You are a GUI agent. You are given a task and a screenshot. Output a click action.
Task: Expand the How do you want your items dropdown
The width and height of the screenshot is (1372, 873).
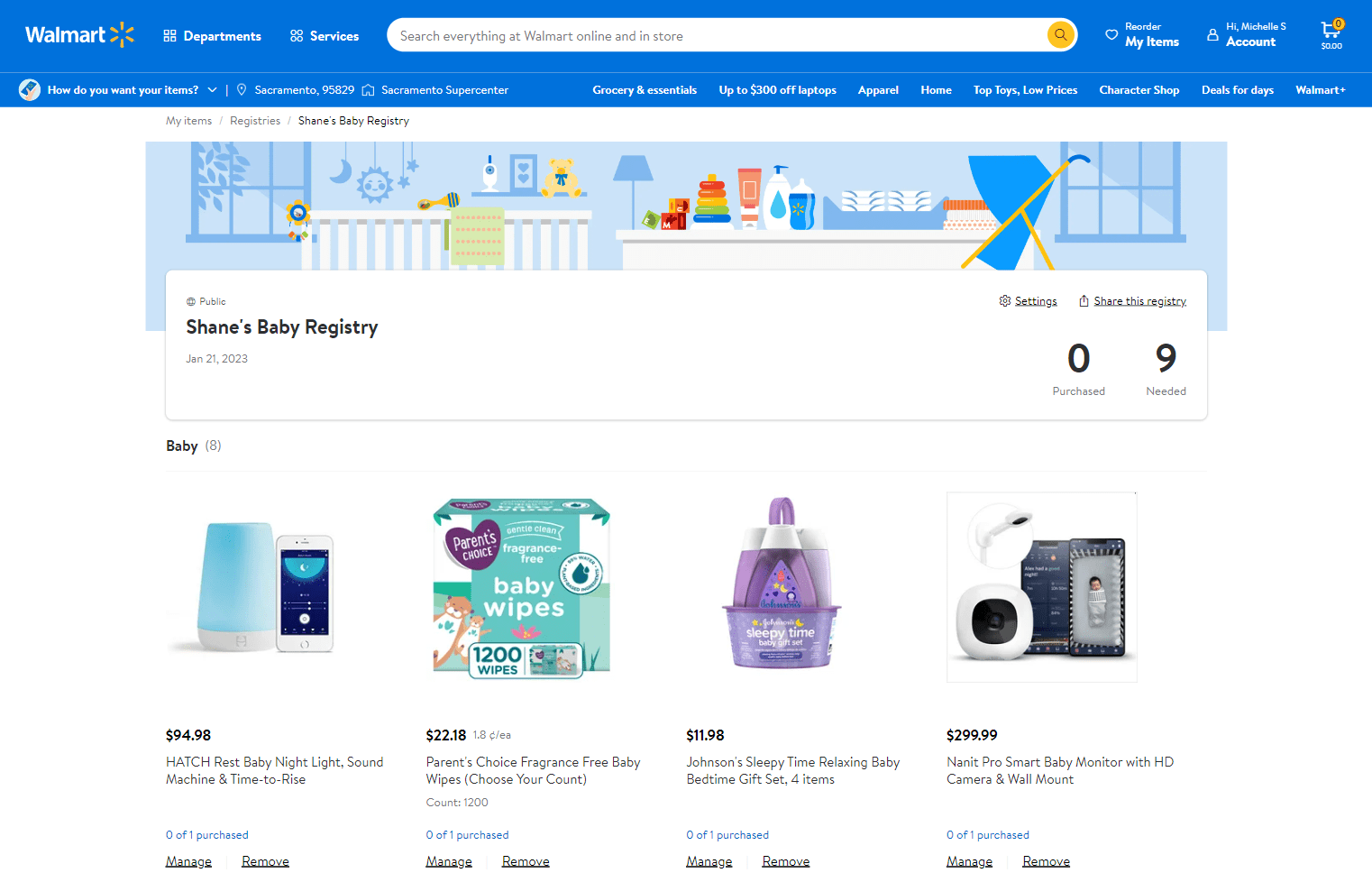click(213, 89)
